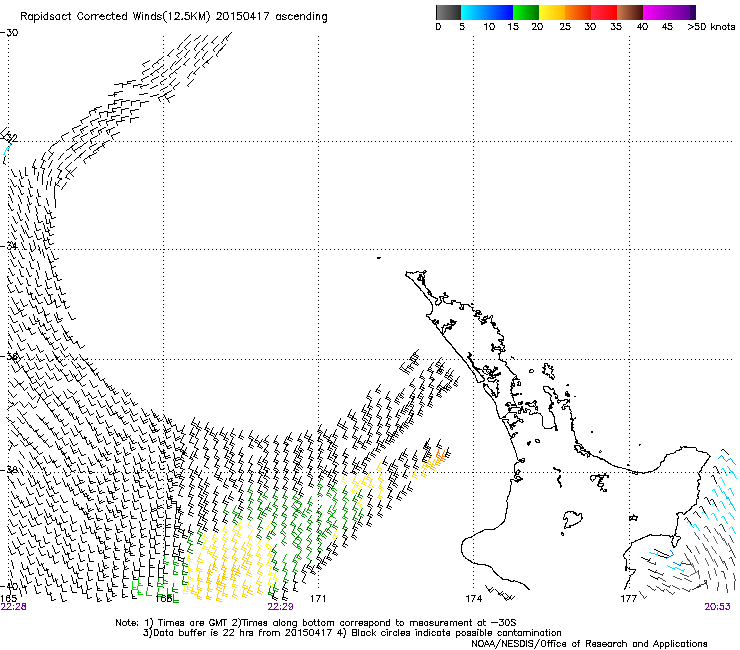Click the gray 0-5 knots color swatch
740x650 pixels.
(x=448, y=12)
